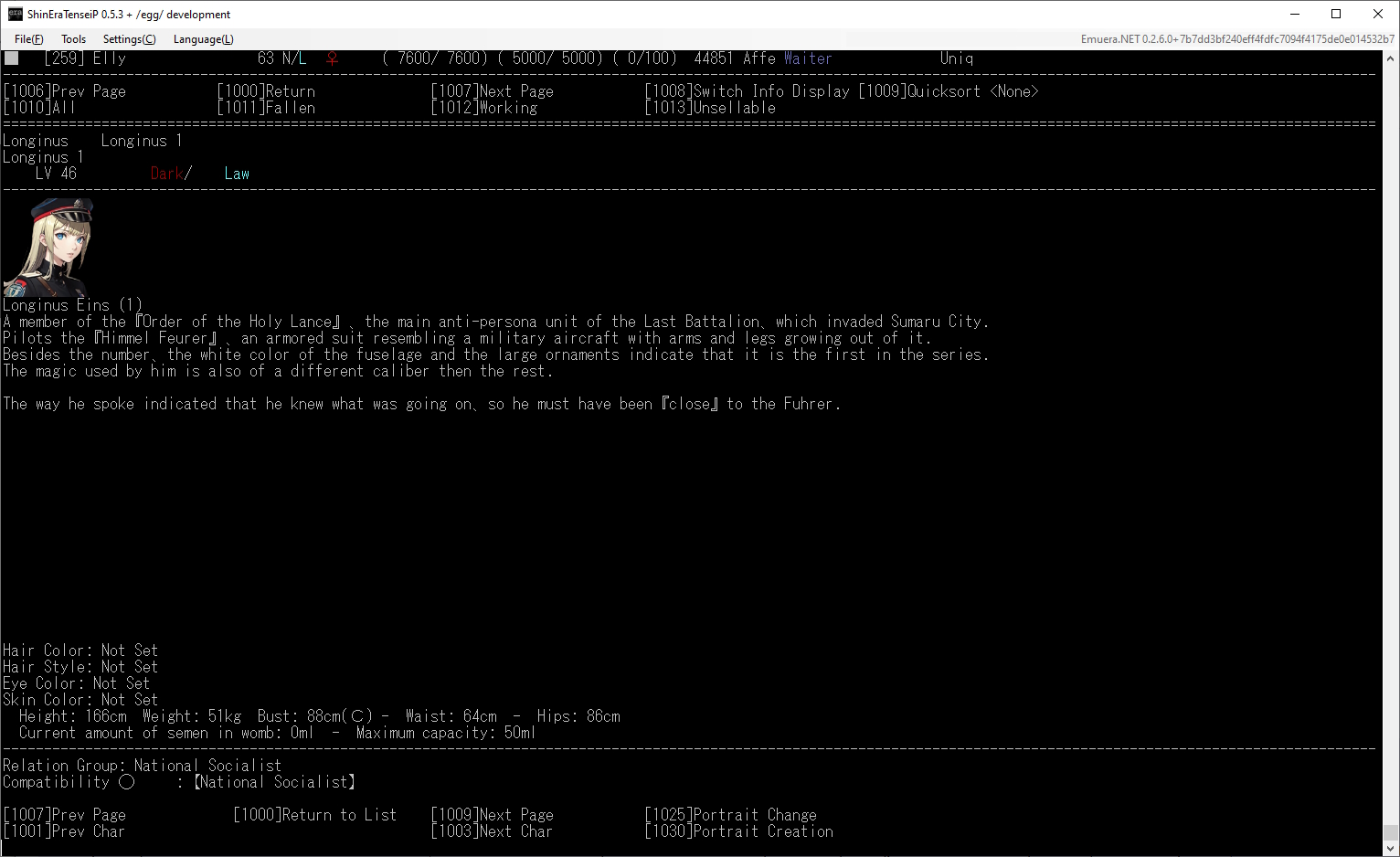Click 'Eye Color: Not Set' line
Image resolution: width=1400 pixels, height=857 pixels.
tap(77, 683)
